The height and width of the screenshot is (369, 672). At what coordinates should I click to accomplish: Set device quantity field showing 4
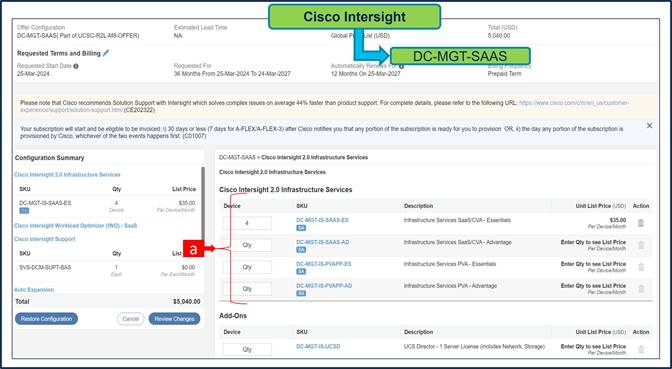click(x=247, y=223)
